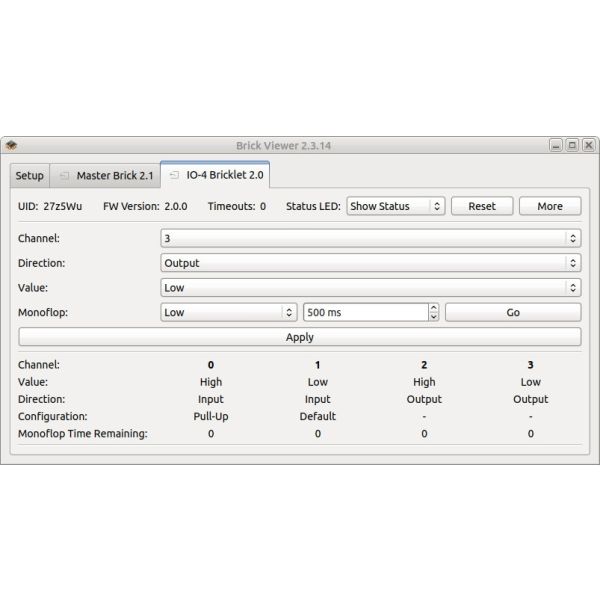This screenshot has height=600, width=600.
Task: Click the Timeouts value 0
Action: (x=263, y=206)
